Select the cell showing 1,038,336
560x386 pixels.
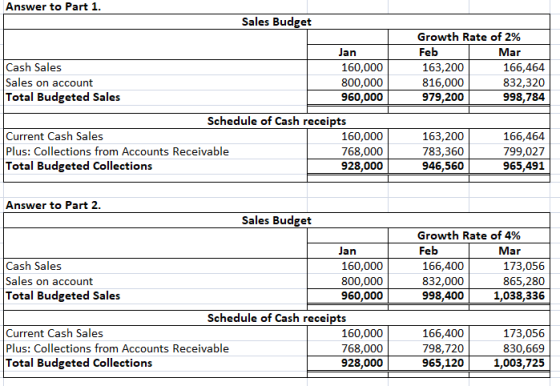tap(510, 296)
